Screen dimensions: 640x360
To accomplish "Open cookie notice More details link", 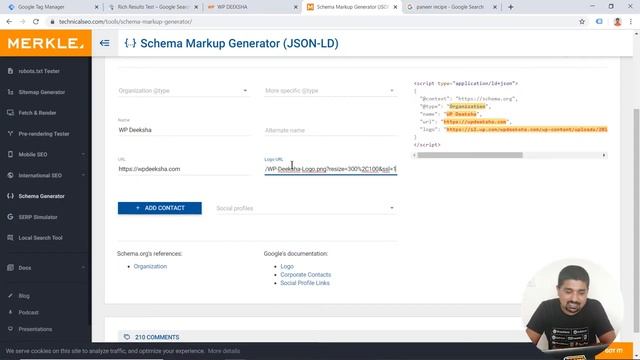I will point(224,351).
